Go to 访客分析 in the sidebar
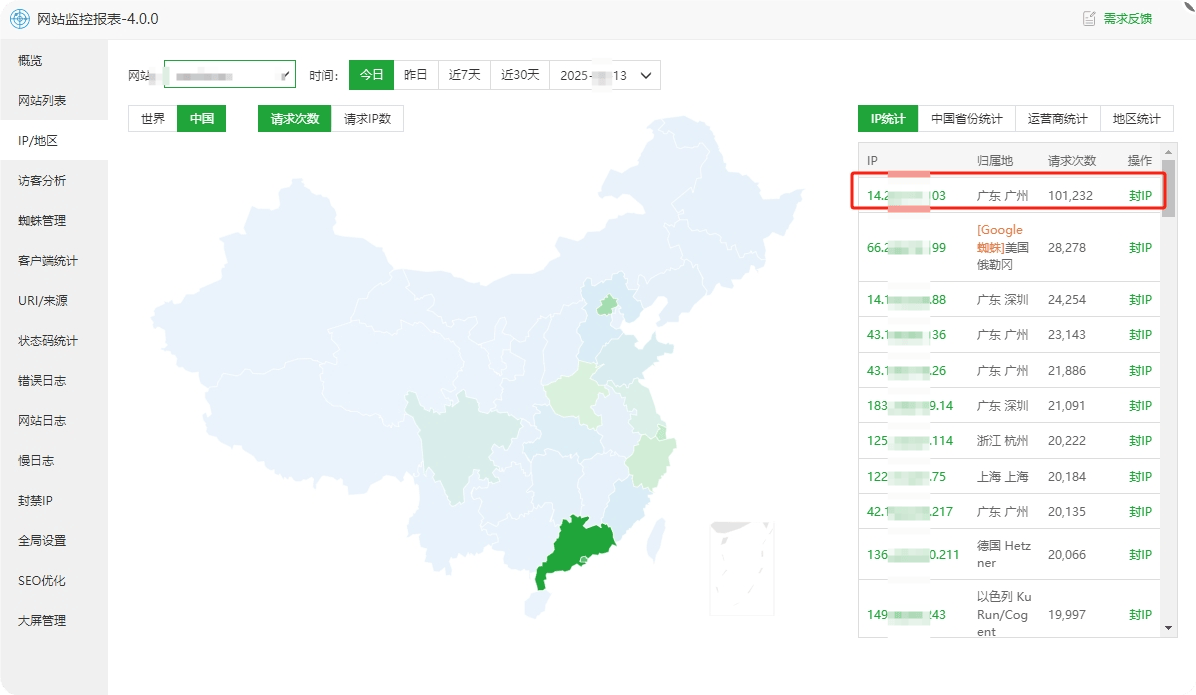 click(42, 181)
